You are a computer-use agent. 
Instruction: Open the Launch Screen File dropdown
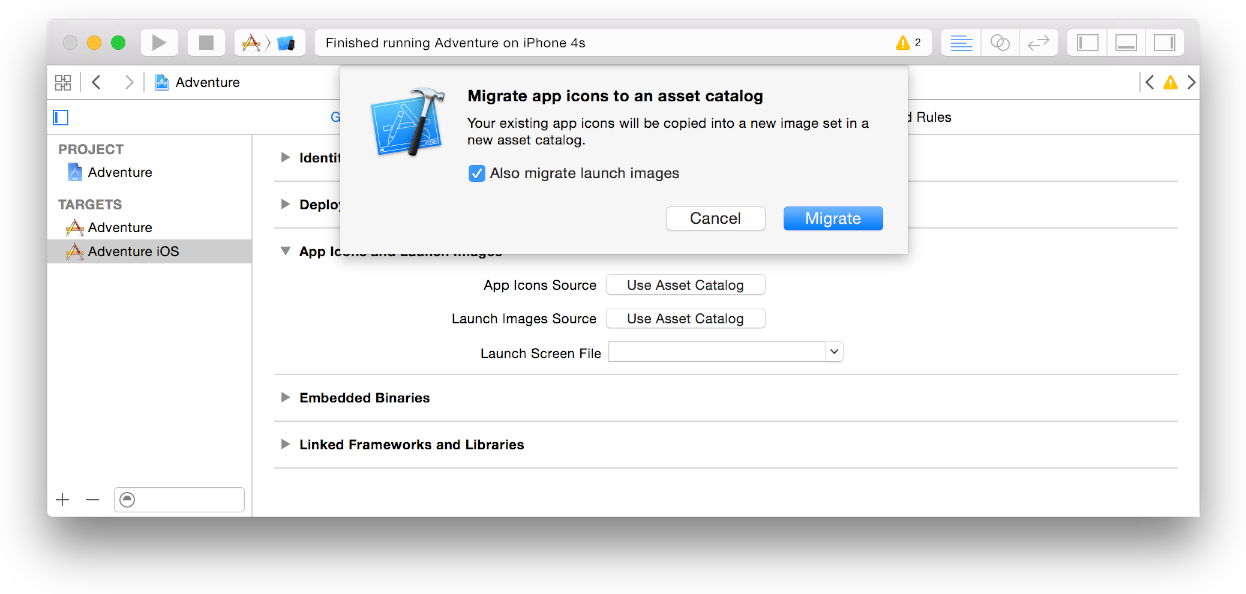834,351
